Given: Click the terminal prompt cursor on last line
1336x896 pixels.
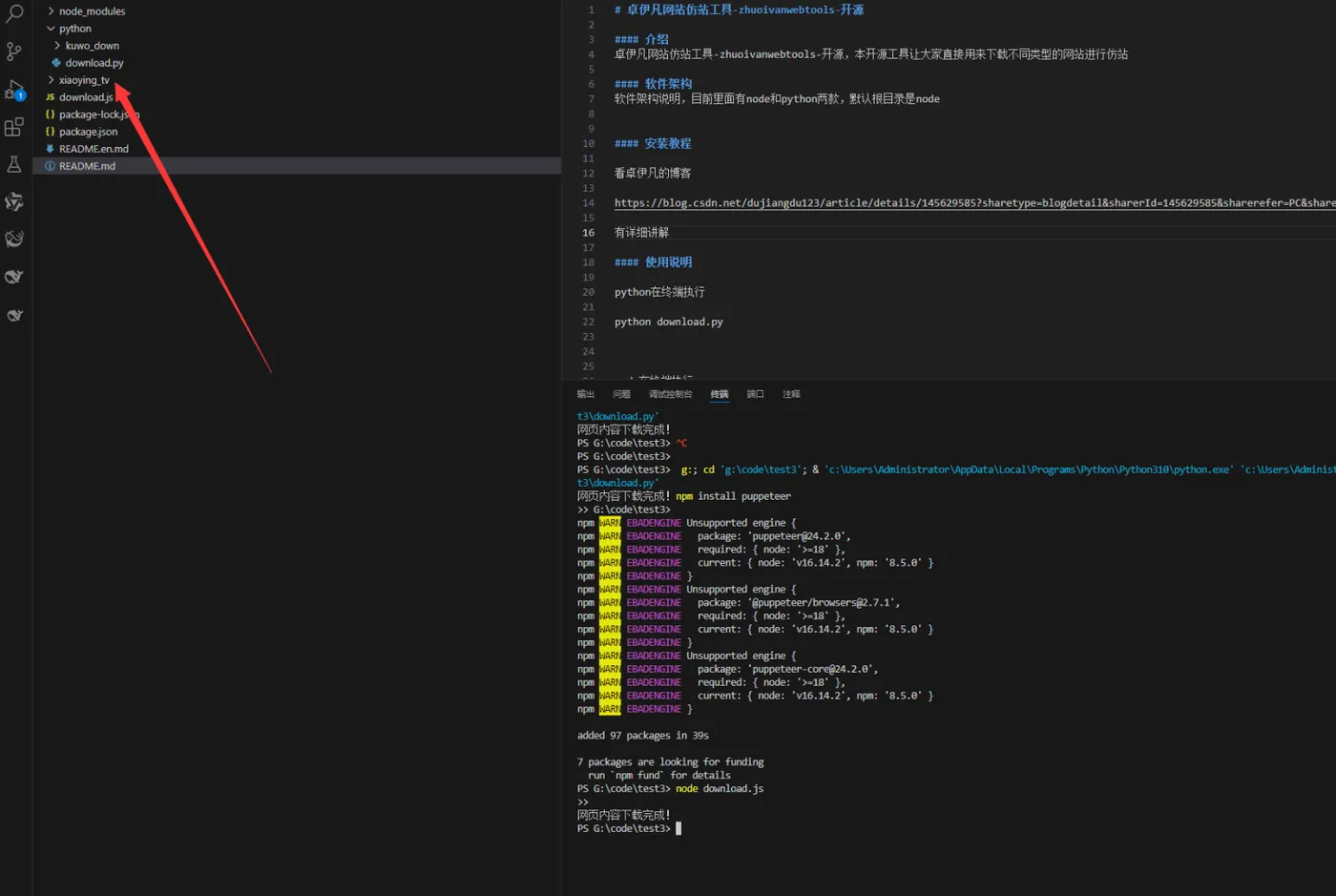Looking at the screenshot, I should coord(678,828).
